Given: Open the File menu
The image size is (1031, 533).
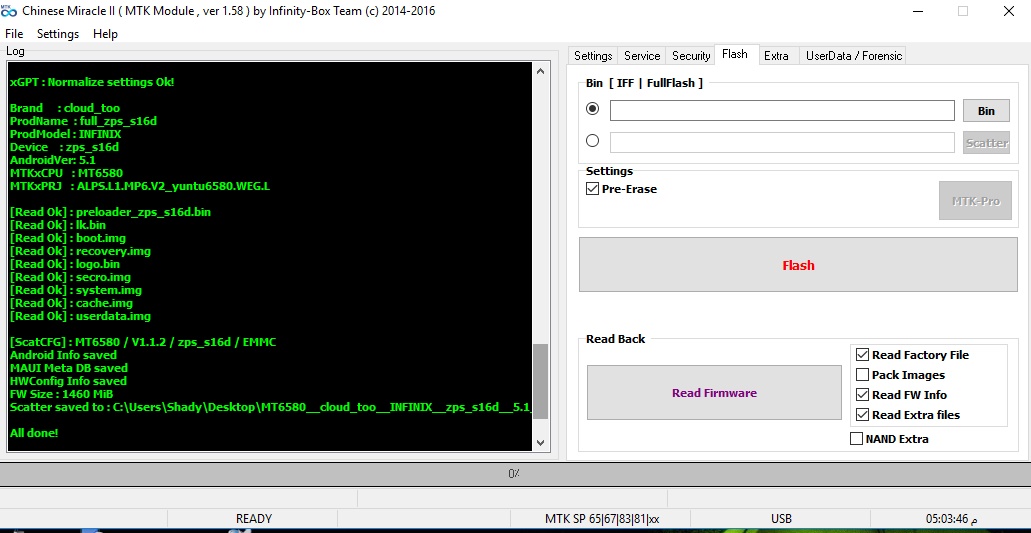Looking at the screenshot, I should coord(14,34).
